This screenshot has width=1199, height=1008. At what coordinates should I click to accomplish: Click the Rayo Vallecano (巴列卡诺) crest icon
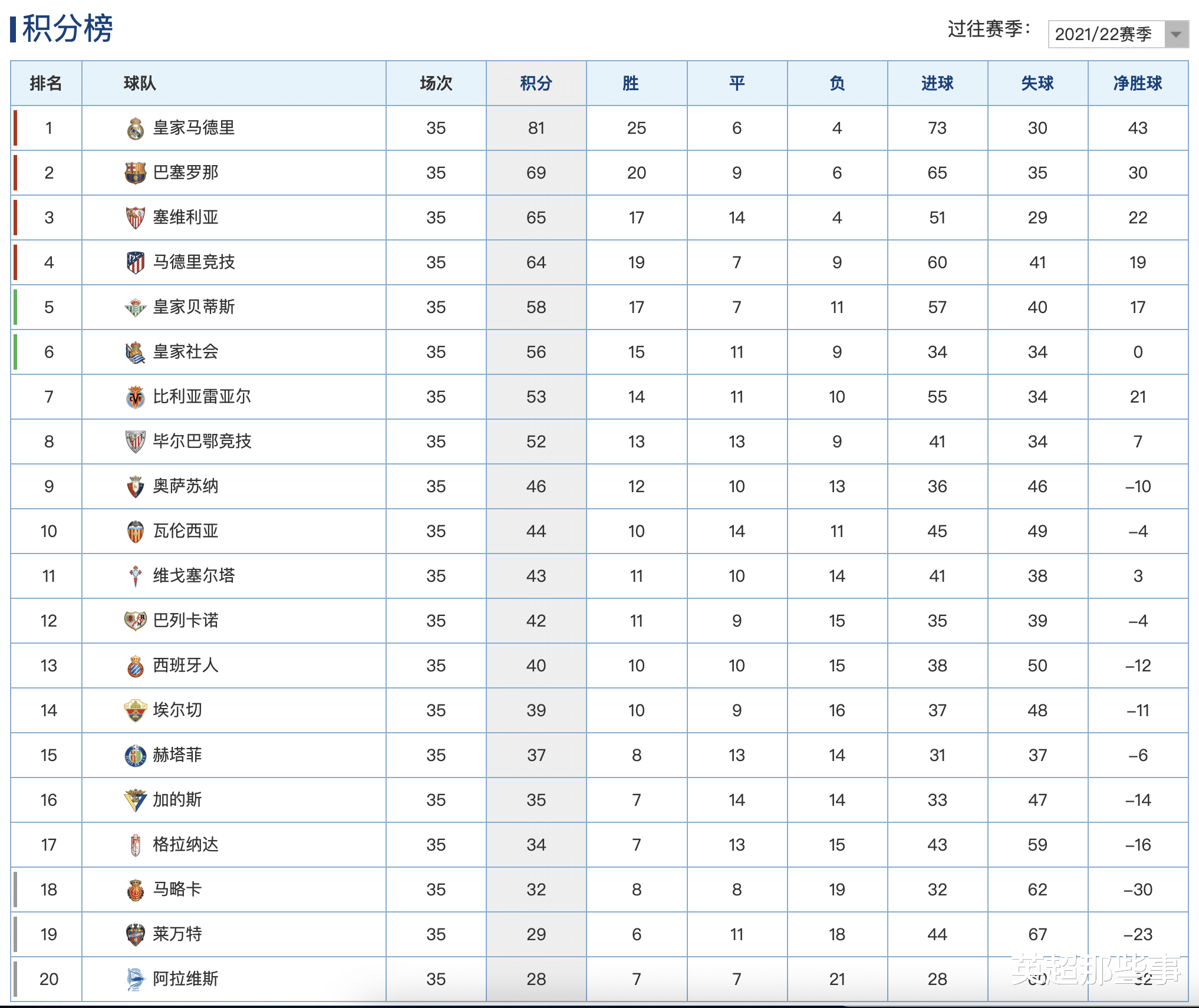[x=136, y=621]
